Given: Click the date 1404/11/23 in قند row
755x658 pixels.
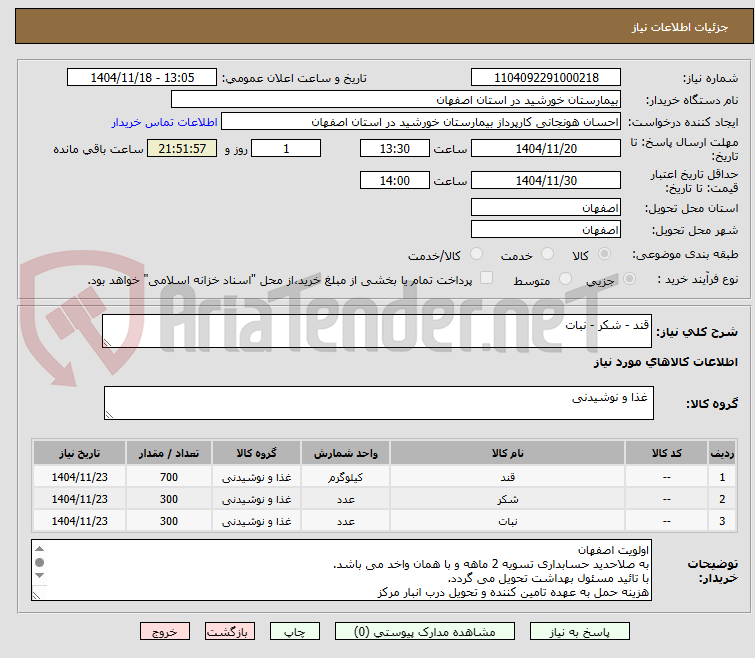Looking at the screenshot, I should tap(79, 477).
